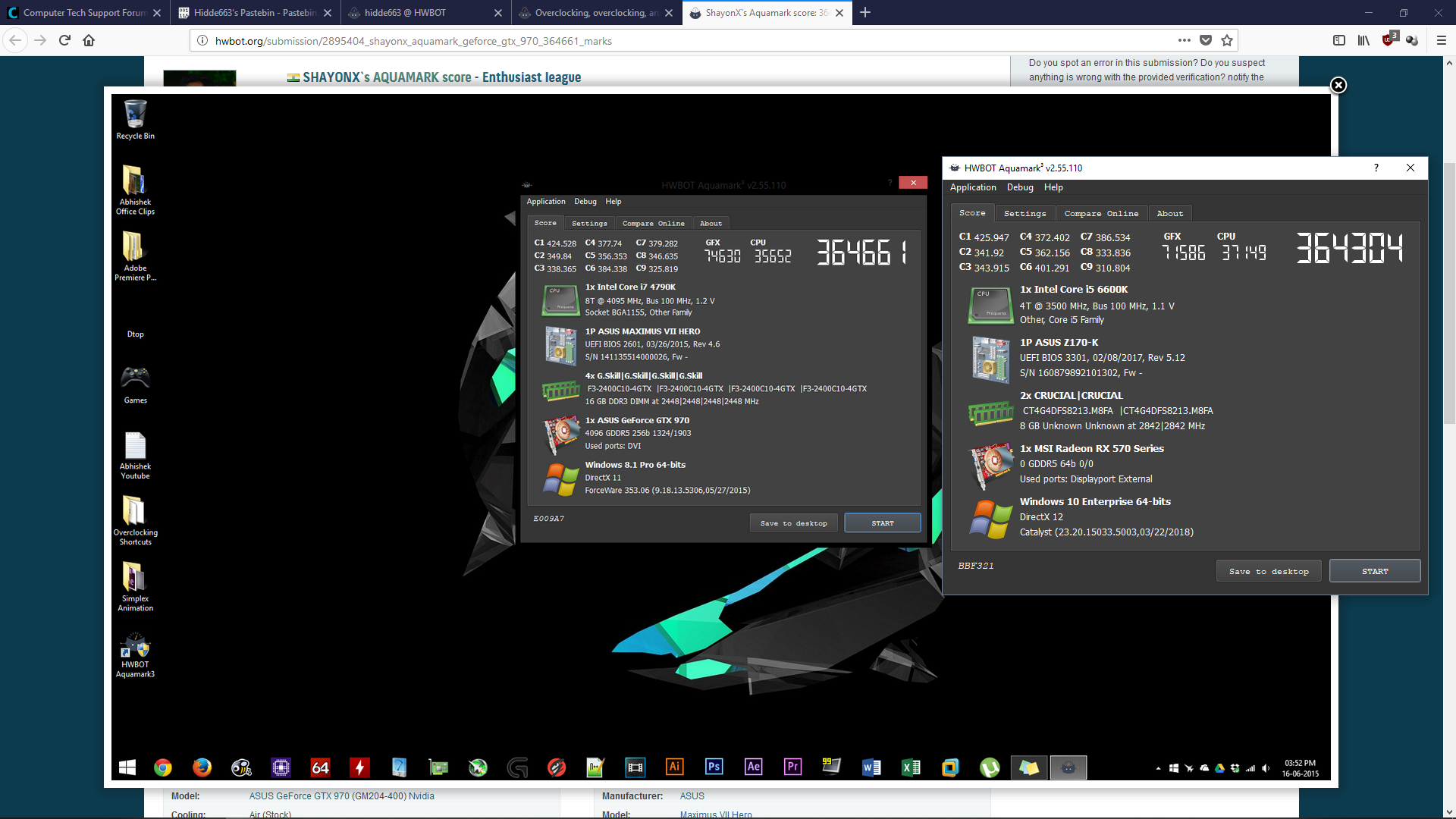Reload the current hwbot page
This screenshot has width=1456, height=819.
(64, 40)
